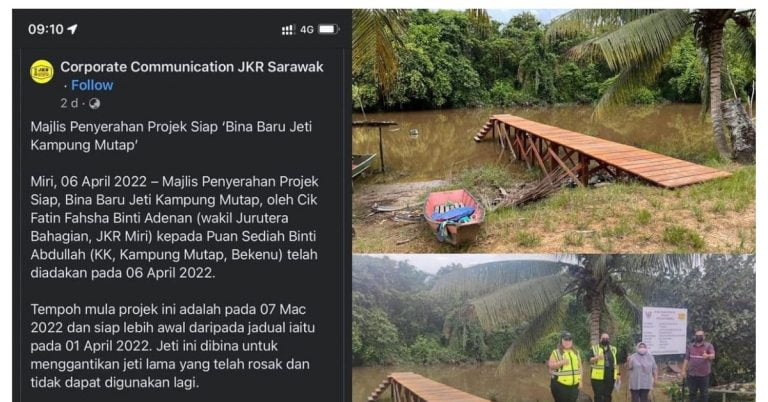This screenshot has height=402, width=768.
Task: Open the 2 d post timestamp
Action: click(x=69, y=103)
